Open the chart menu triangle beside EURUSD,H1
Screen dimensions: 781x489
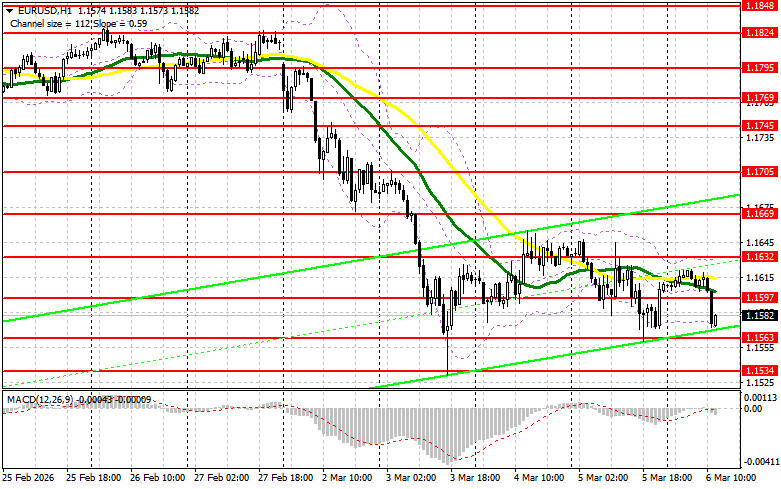click(x=10, y=10)
